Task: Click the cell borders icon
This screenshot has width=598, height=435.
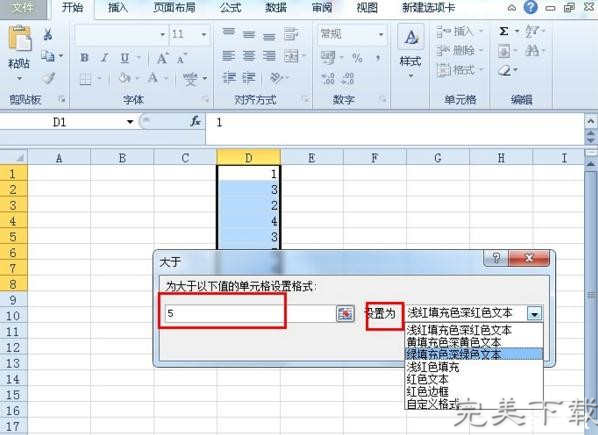Action: 85,79
